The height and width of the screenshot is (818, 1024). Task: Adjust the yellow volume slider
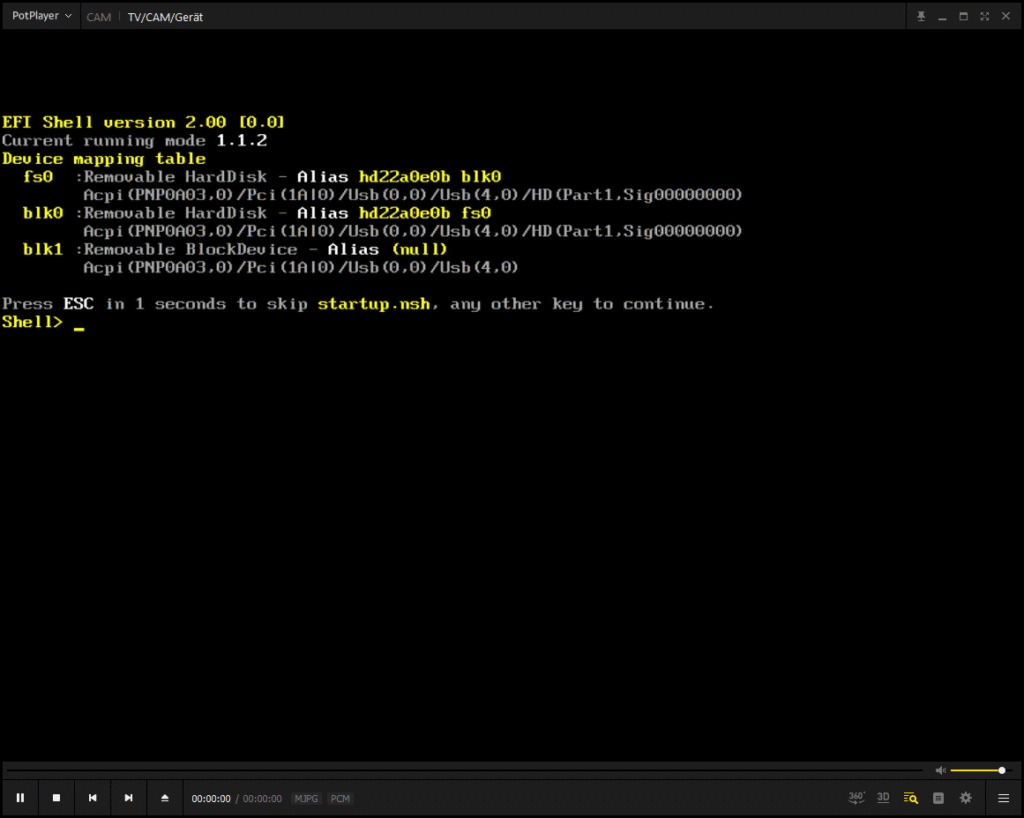point(977,770)
